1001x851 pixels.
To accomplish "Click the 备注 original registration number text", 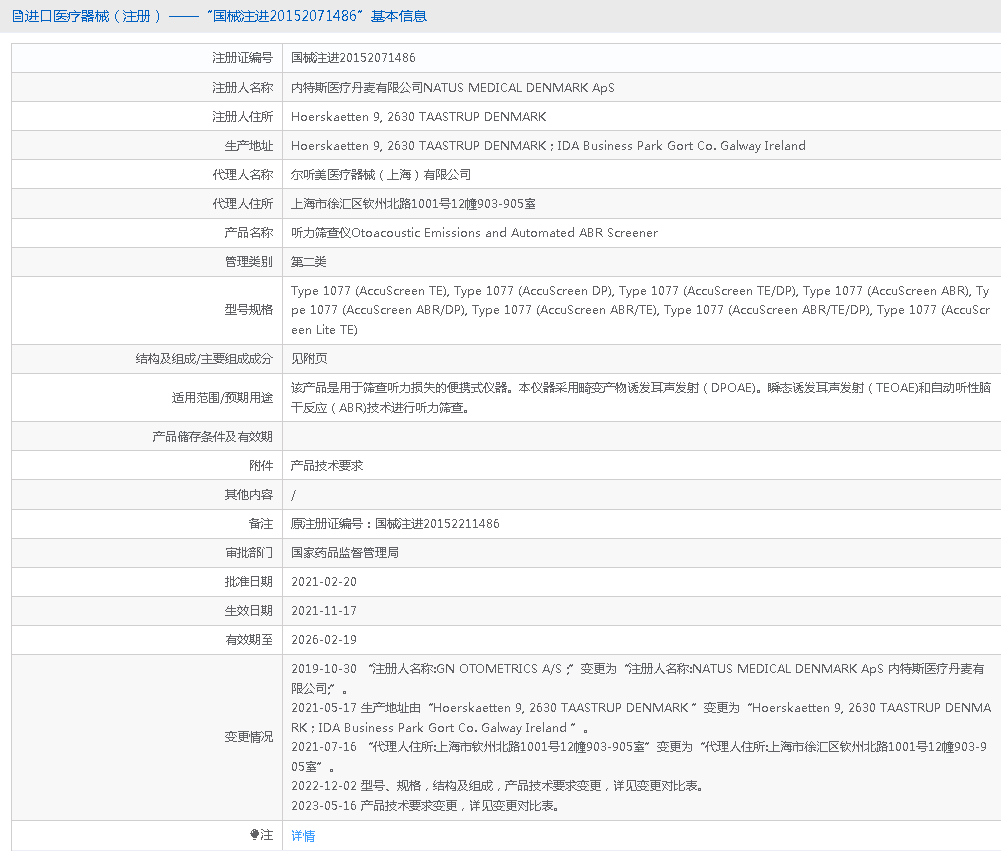I will (395, 524).
